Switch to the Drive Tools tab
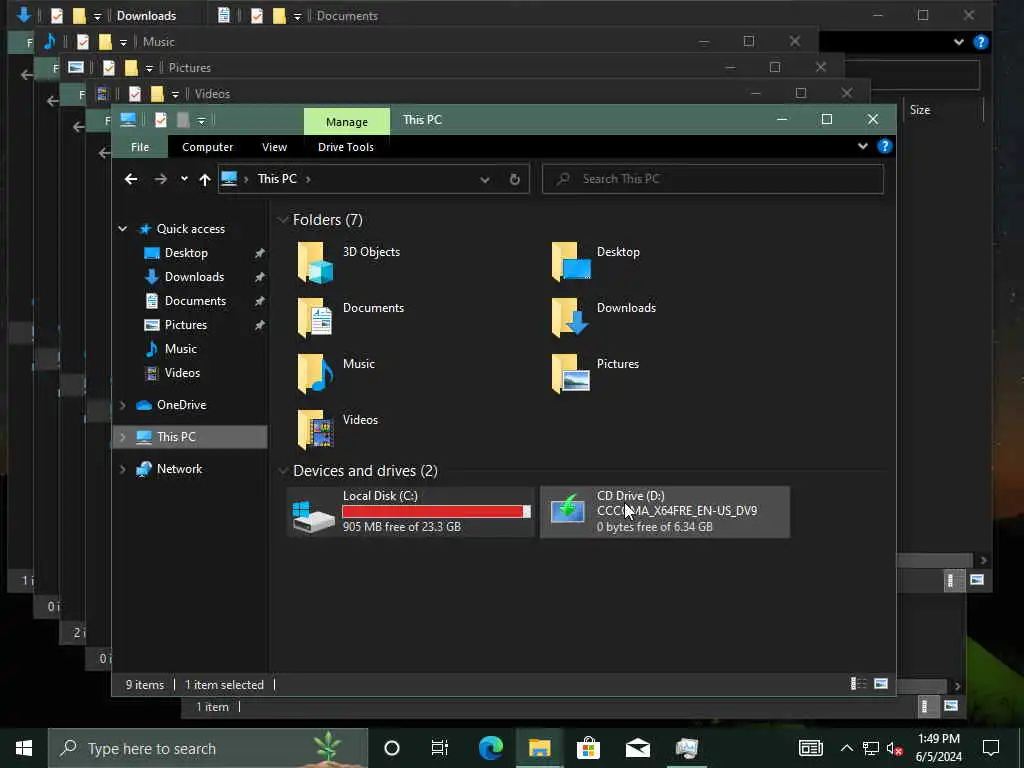Image resolution: width=1024 pixels, height=768 pixels. (x=345, y=147)
